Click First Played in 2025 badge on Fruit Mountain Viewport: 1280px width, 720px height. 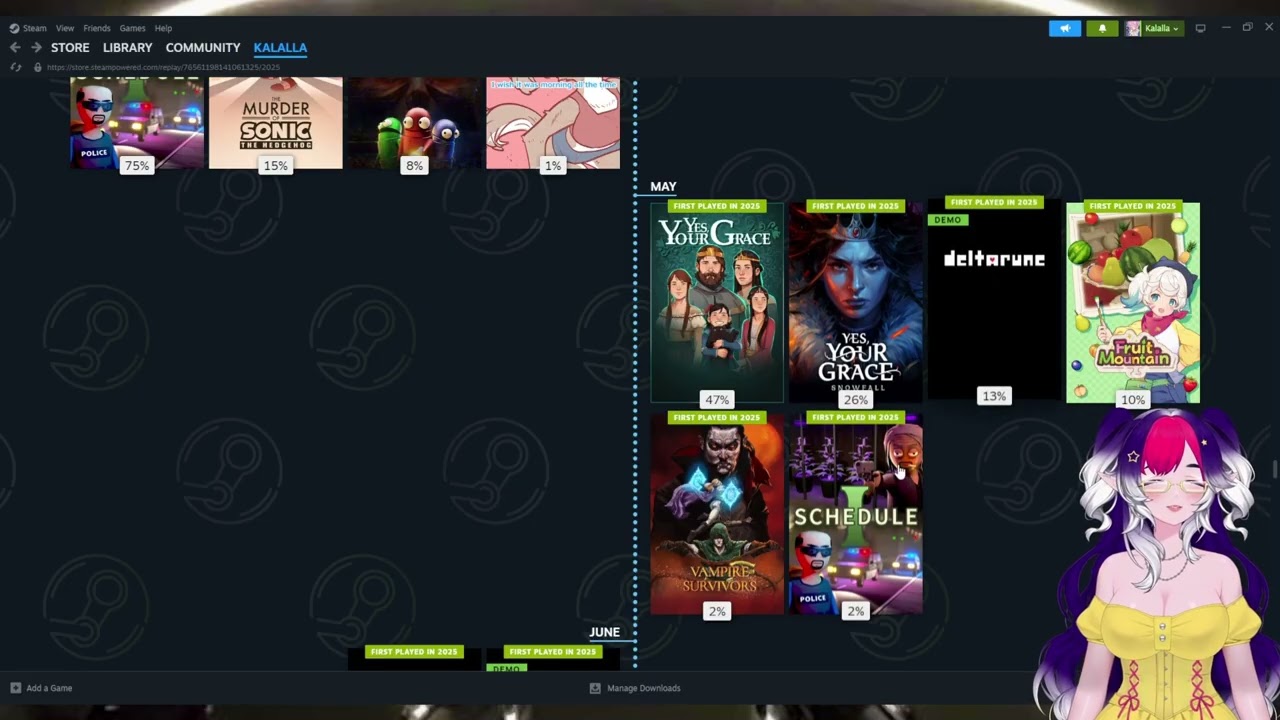1133,206
